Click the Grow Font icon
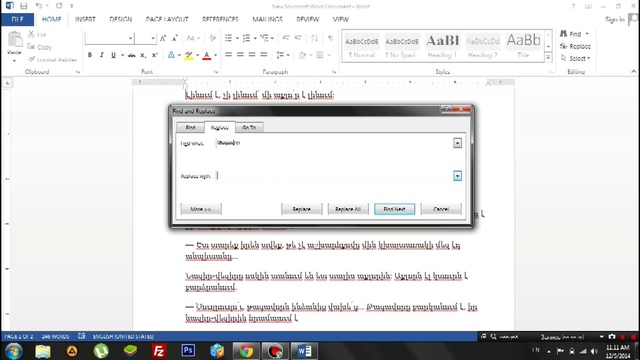 (163, 38)
